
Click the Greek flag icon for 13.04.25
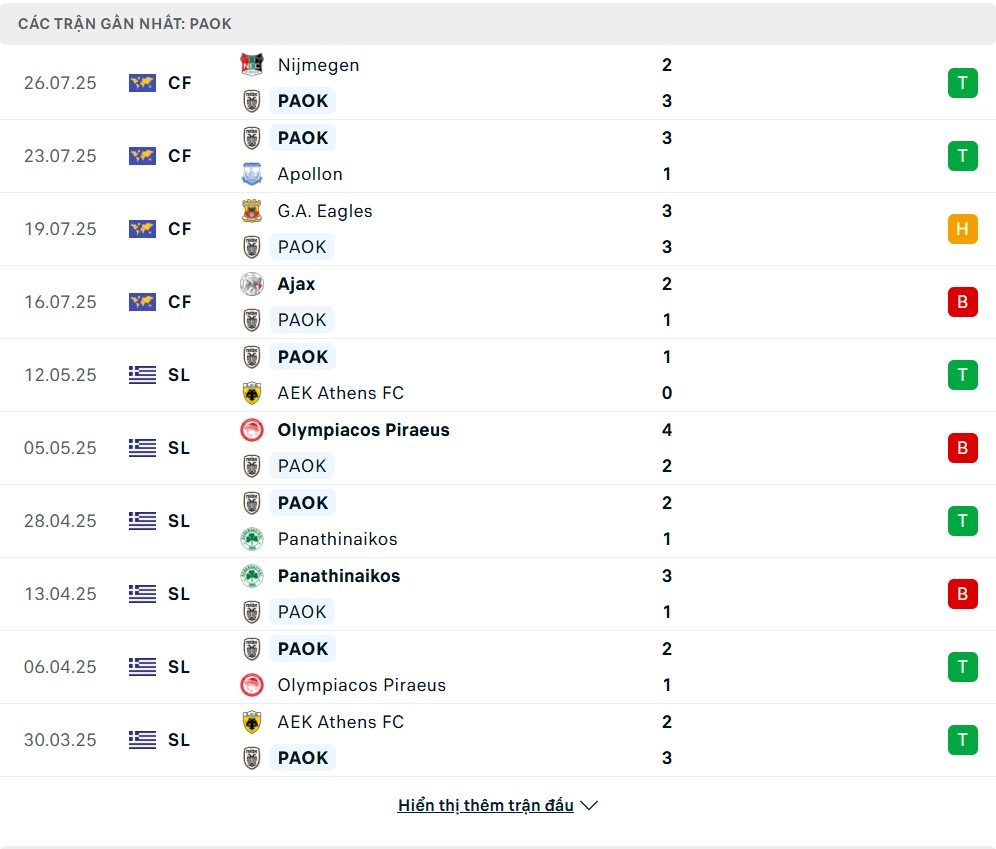[x=143, y=594]
